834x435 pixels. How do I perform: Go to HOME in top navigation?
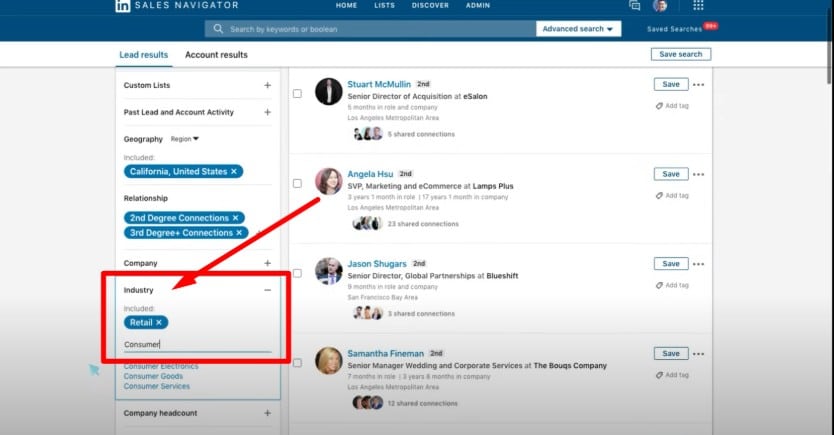346,5
